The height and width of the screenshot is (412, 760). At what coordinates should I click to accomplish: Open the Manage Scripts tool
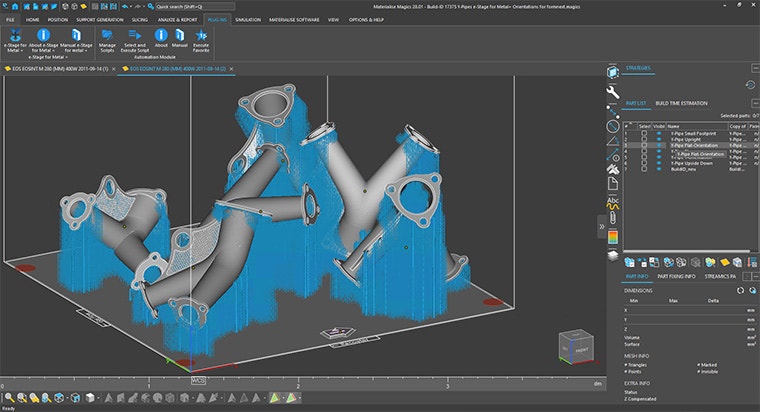pos(107,37)
